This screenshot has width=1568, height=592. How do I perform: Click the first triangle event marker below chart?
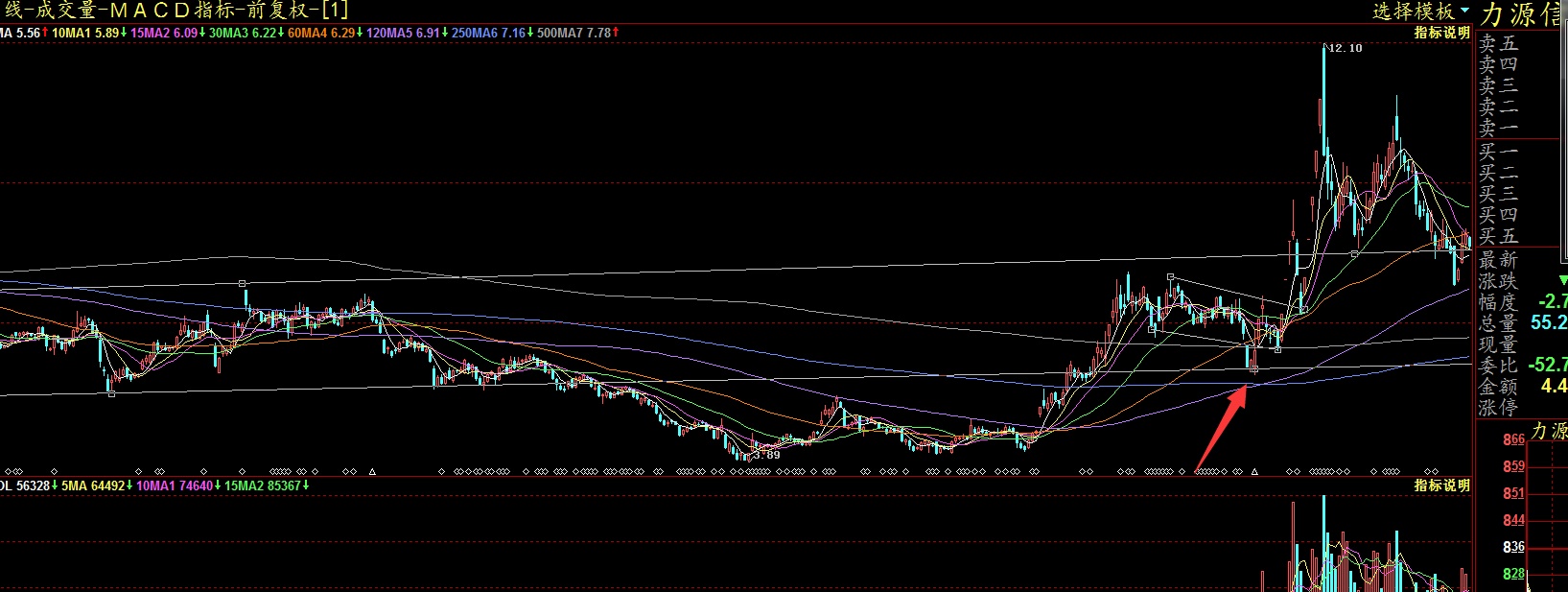click(x=372, y=471)
